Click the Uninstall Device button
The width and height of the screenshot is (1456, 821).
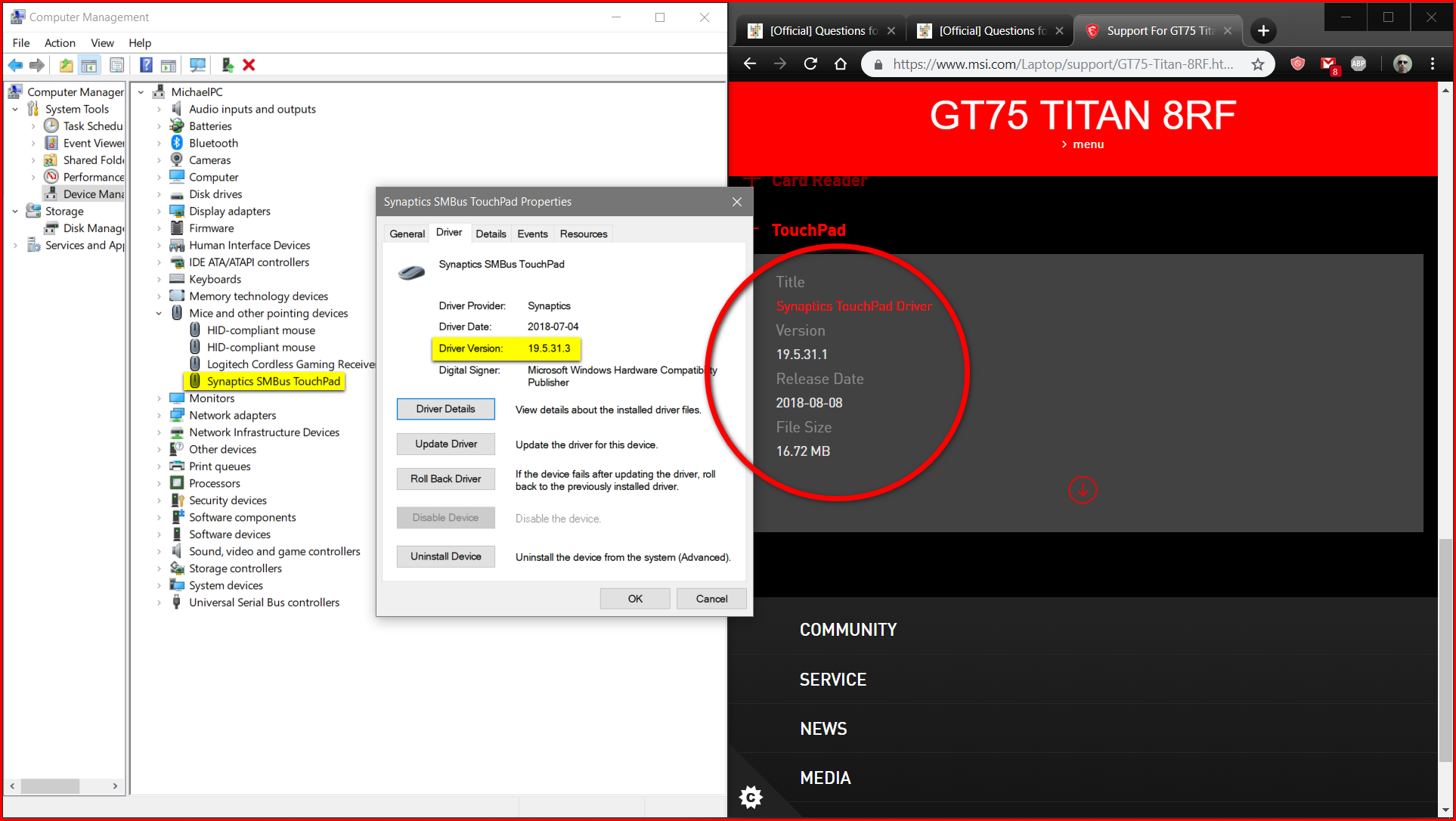point(446,556)
